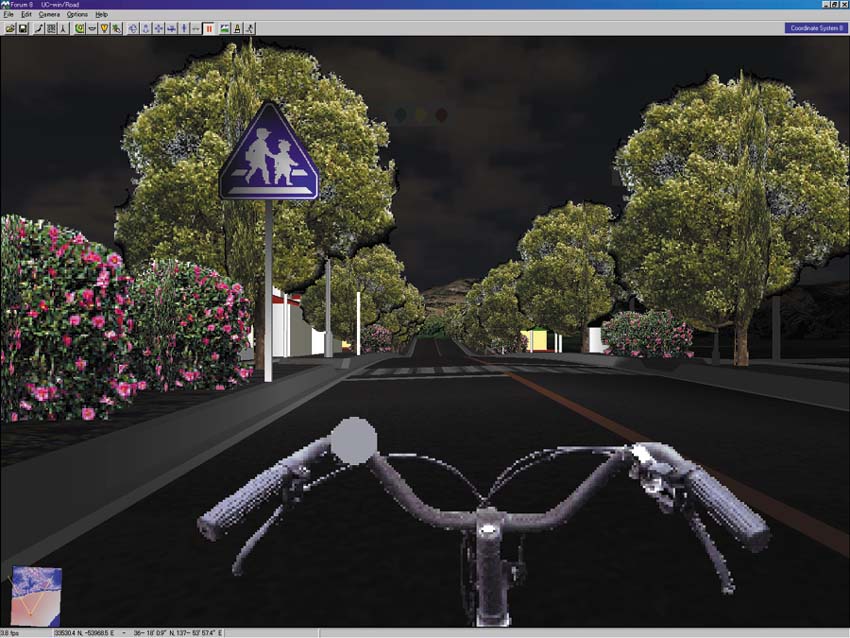Open the Camera menu
Viewport: 850px width, 638px height.
(49, 15)
